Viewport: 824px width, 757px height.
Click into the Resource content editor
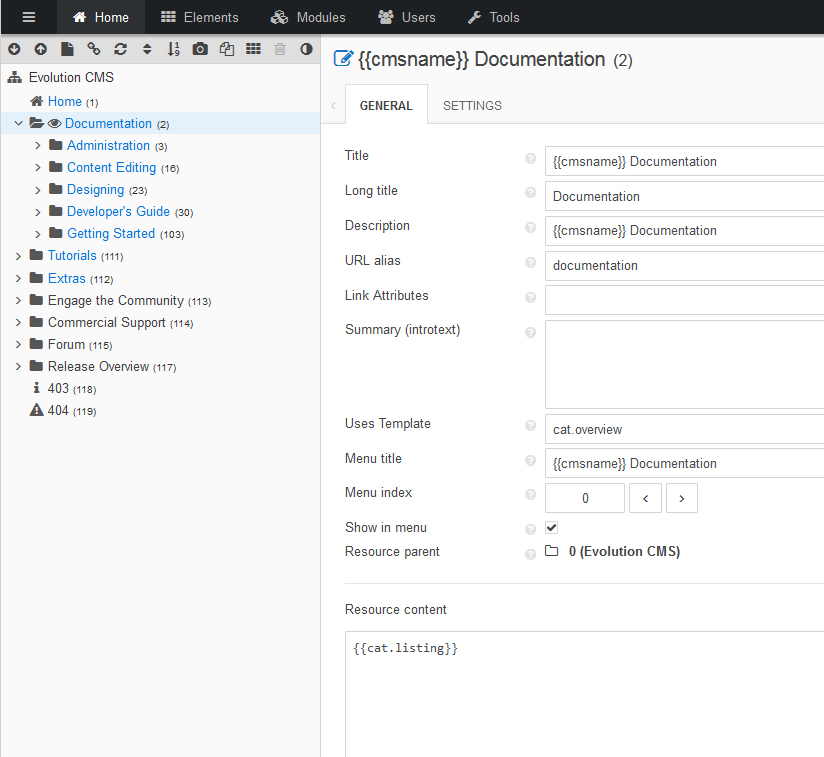[584, 694]
